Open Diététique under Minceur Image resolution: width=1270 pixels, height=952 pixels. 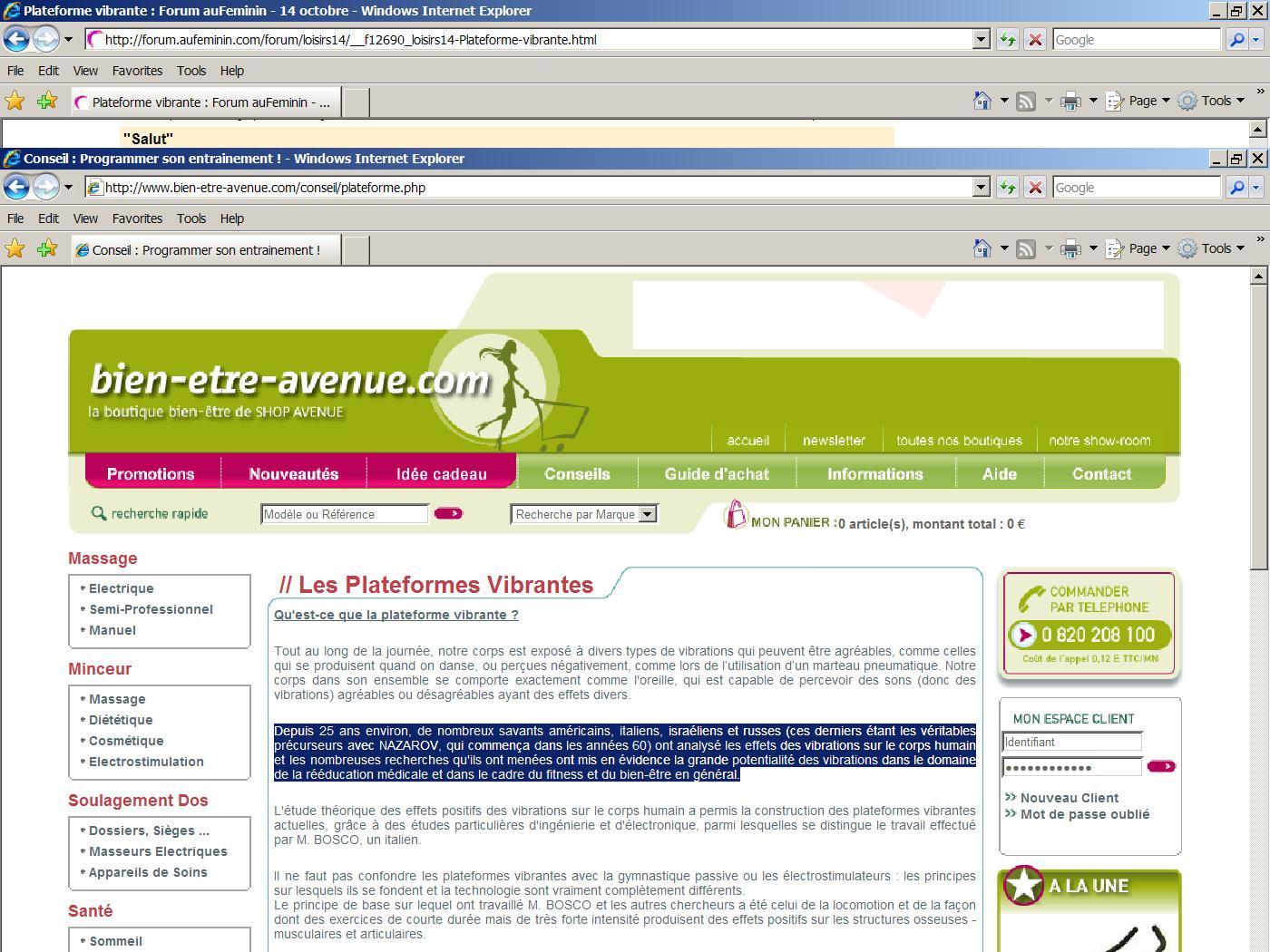tap(121, 720)
